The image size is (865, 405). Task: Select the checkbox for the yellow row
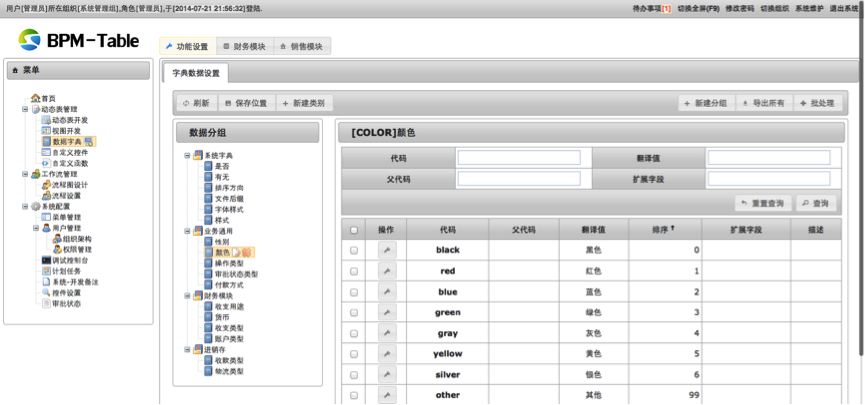click(354, 354)
